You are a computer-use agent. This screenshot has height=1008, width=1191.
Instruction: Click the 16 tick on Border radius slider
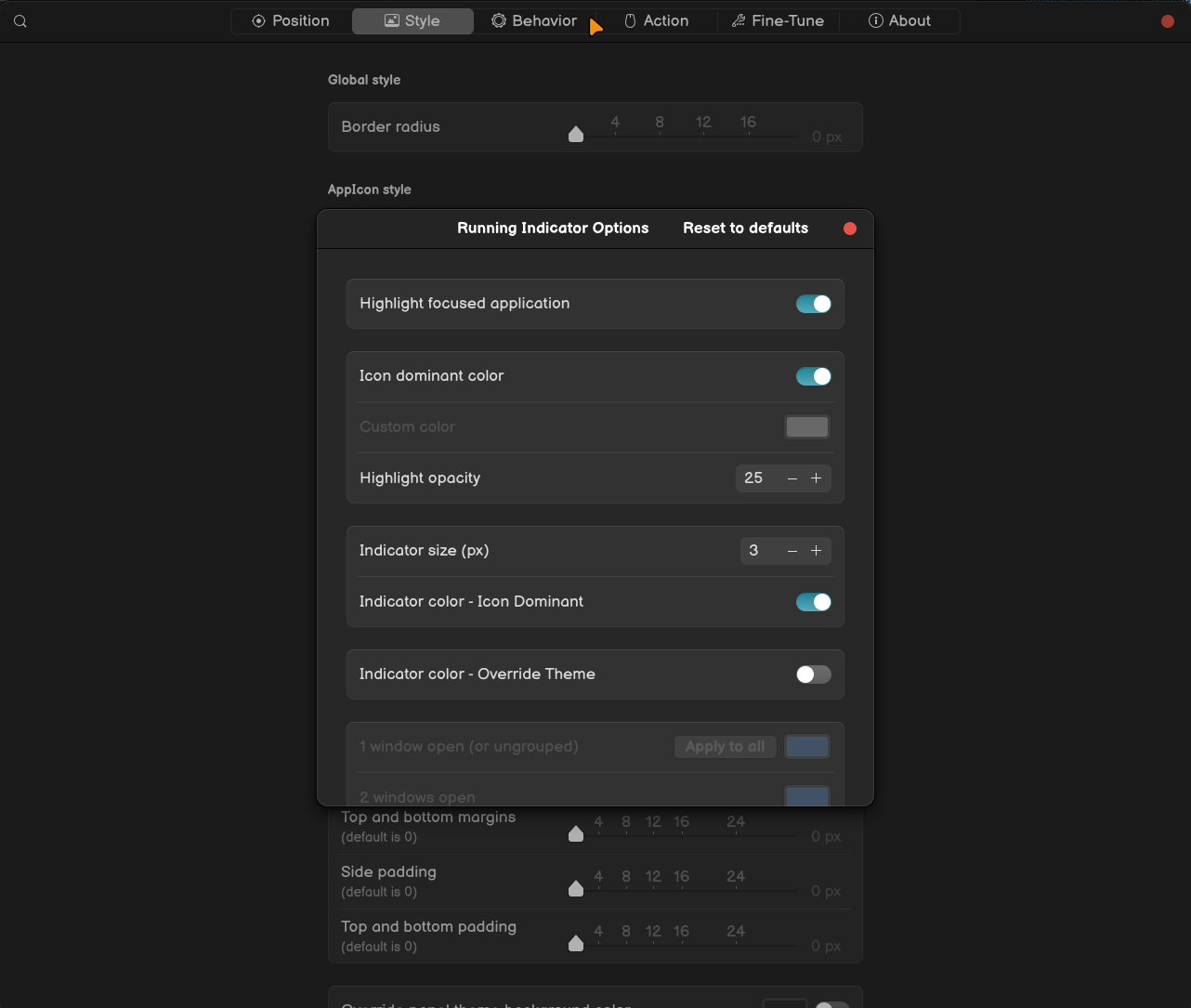tap(748, 123)
